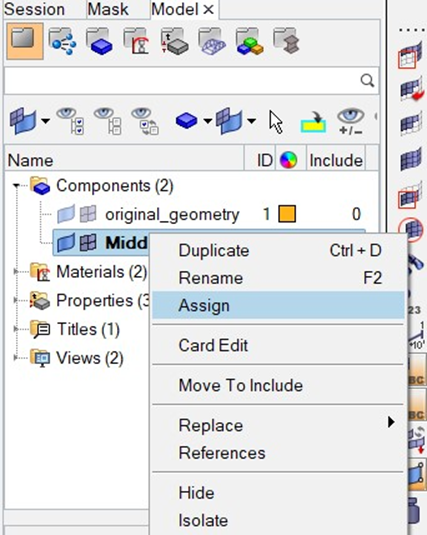Click the selector arrow cursor icon
This screenshot has width=427, height=535.
(x=276, y=122)
